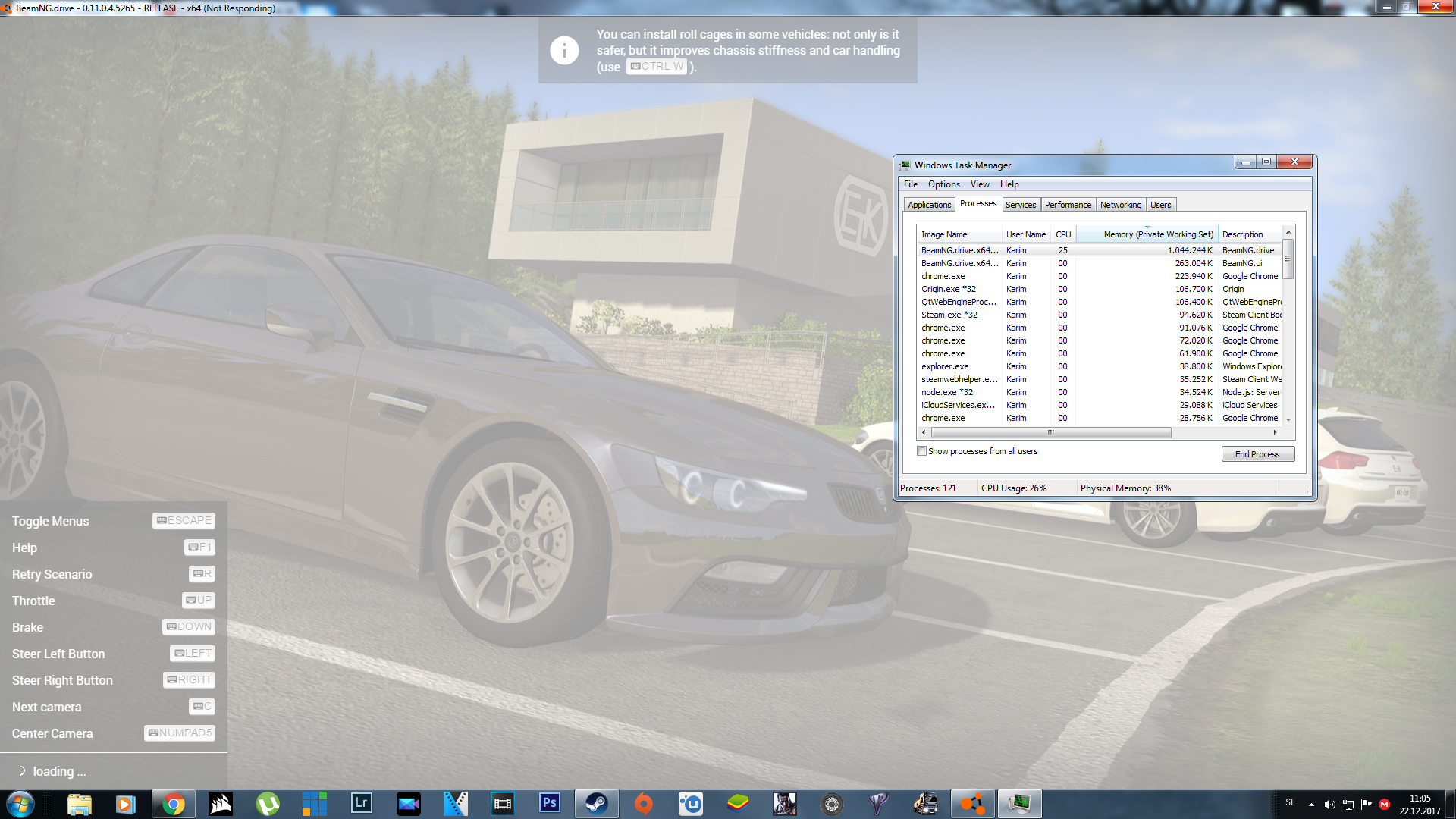Open the Help menu in Task Manager
Image resolution: width=1456 pixels, height=819 pixels.
(x=1009, y=184)
